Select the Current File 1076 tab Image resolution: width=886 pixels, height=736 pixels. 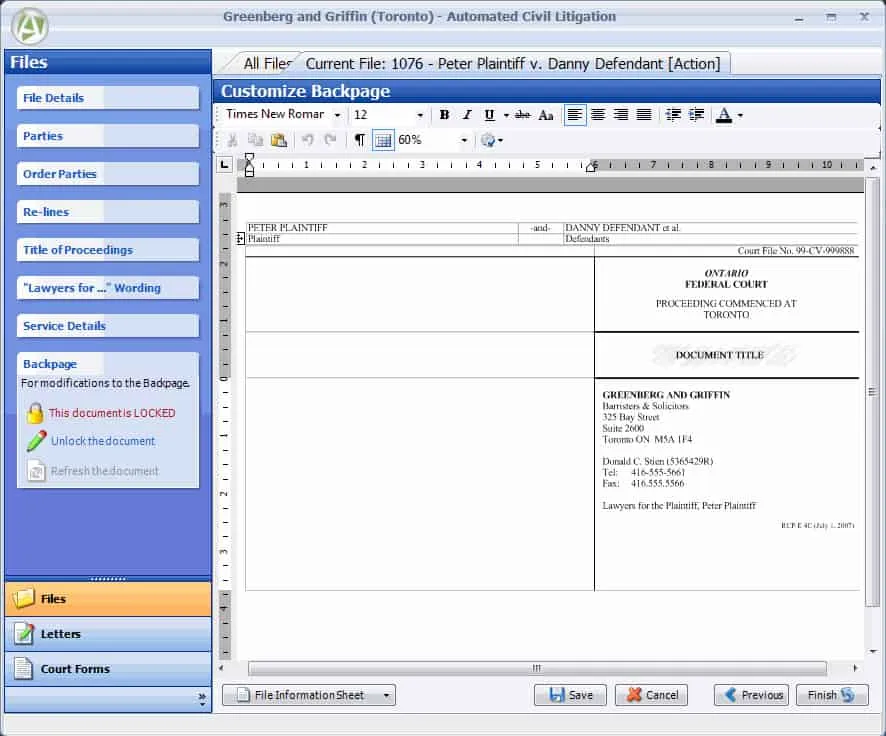point(513,64)
